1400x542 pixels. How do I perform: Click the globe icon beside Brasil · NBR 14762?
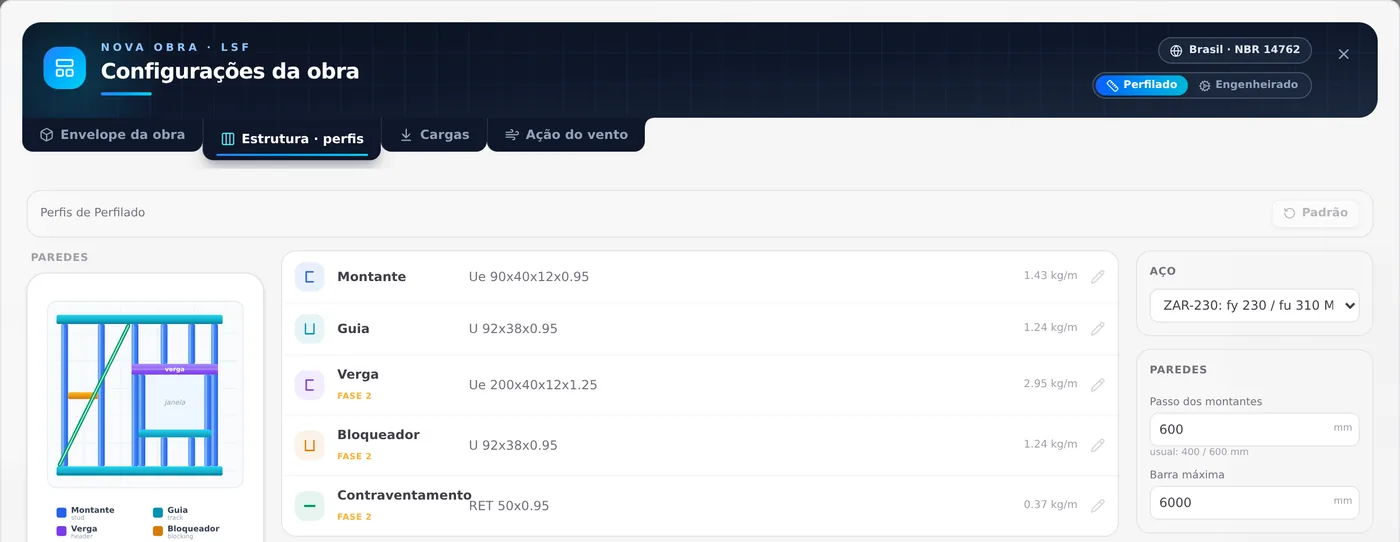1176,50
